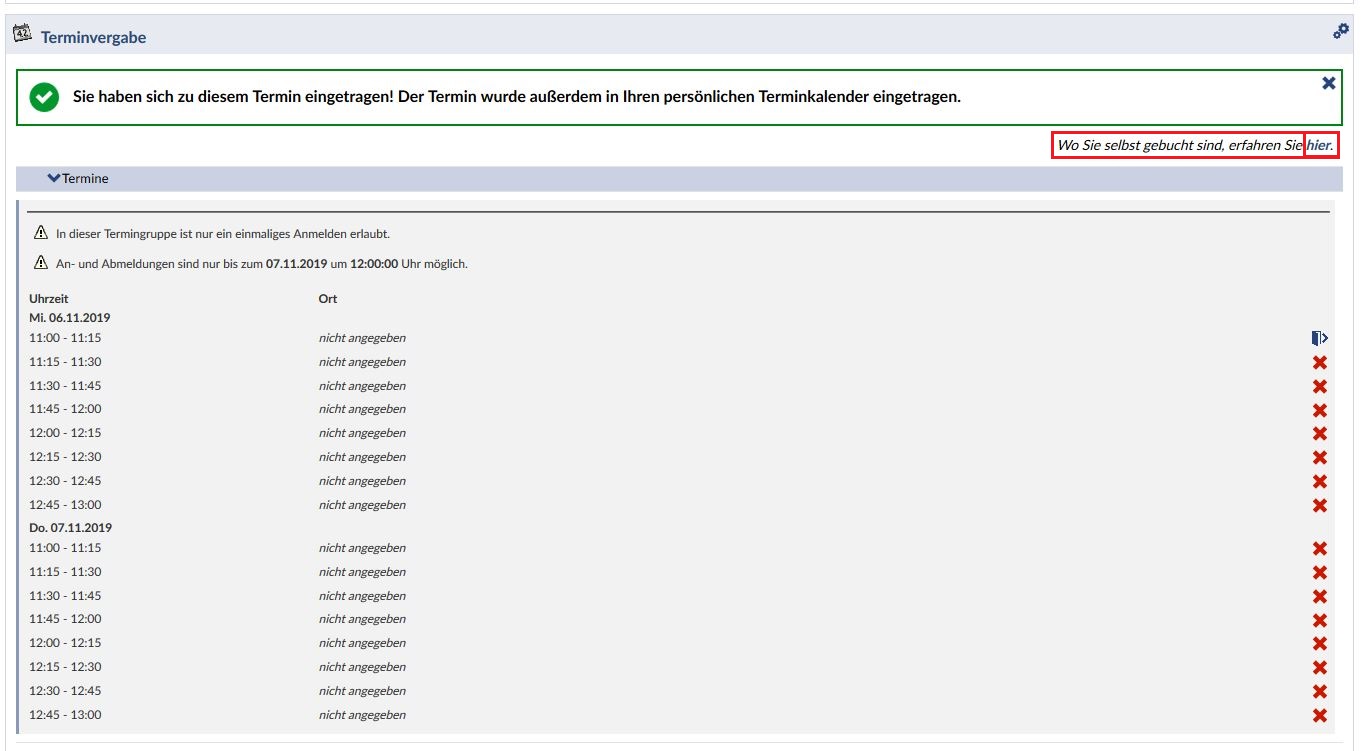
Task: Click red X for Thursday 11:30 - 11:45
Action: [1319, 597]
